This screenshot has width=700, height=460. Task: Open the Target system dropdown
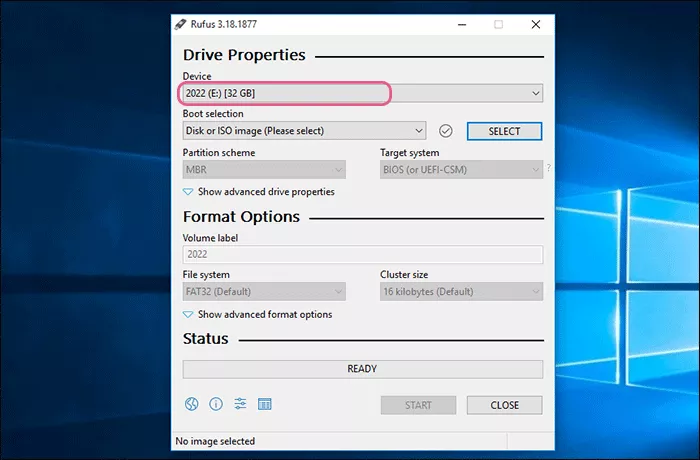tap(461, 170)
